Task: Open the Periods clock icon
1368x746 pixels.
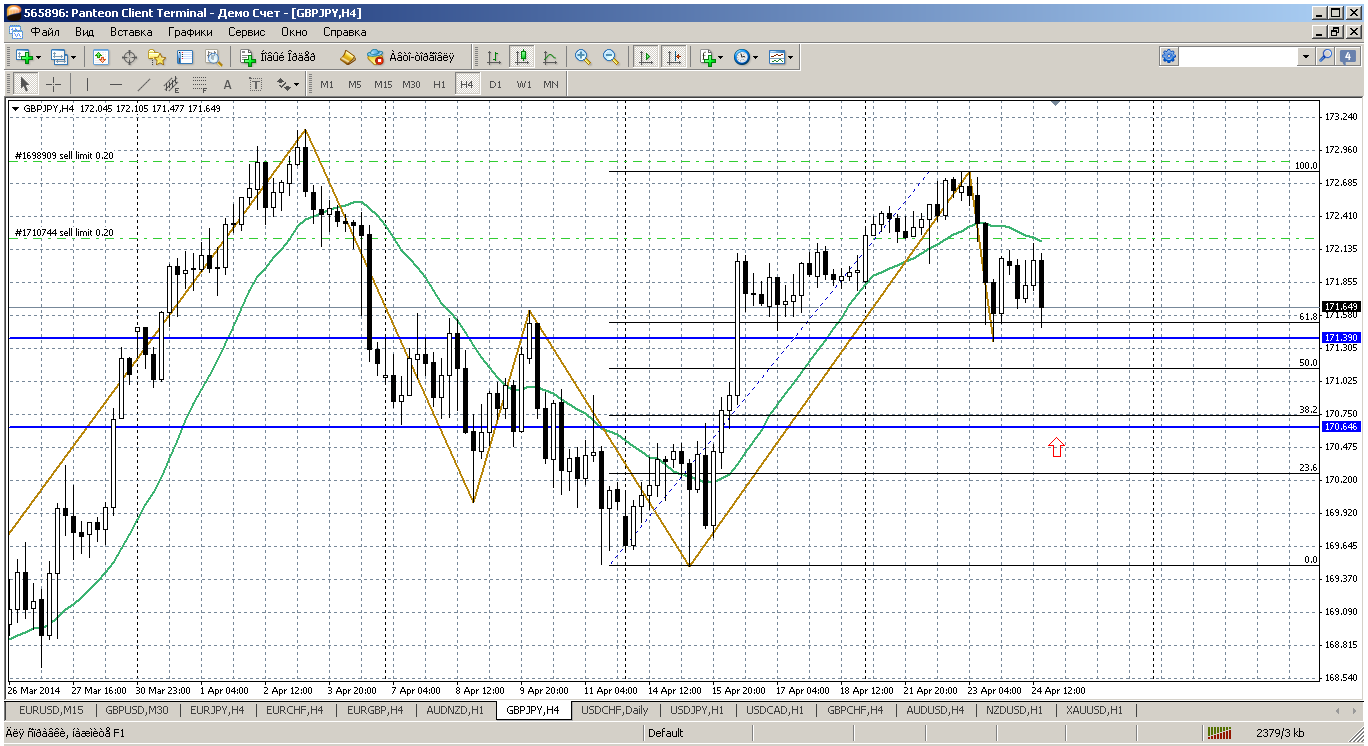Action: click(x=741, y=57)
